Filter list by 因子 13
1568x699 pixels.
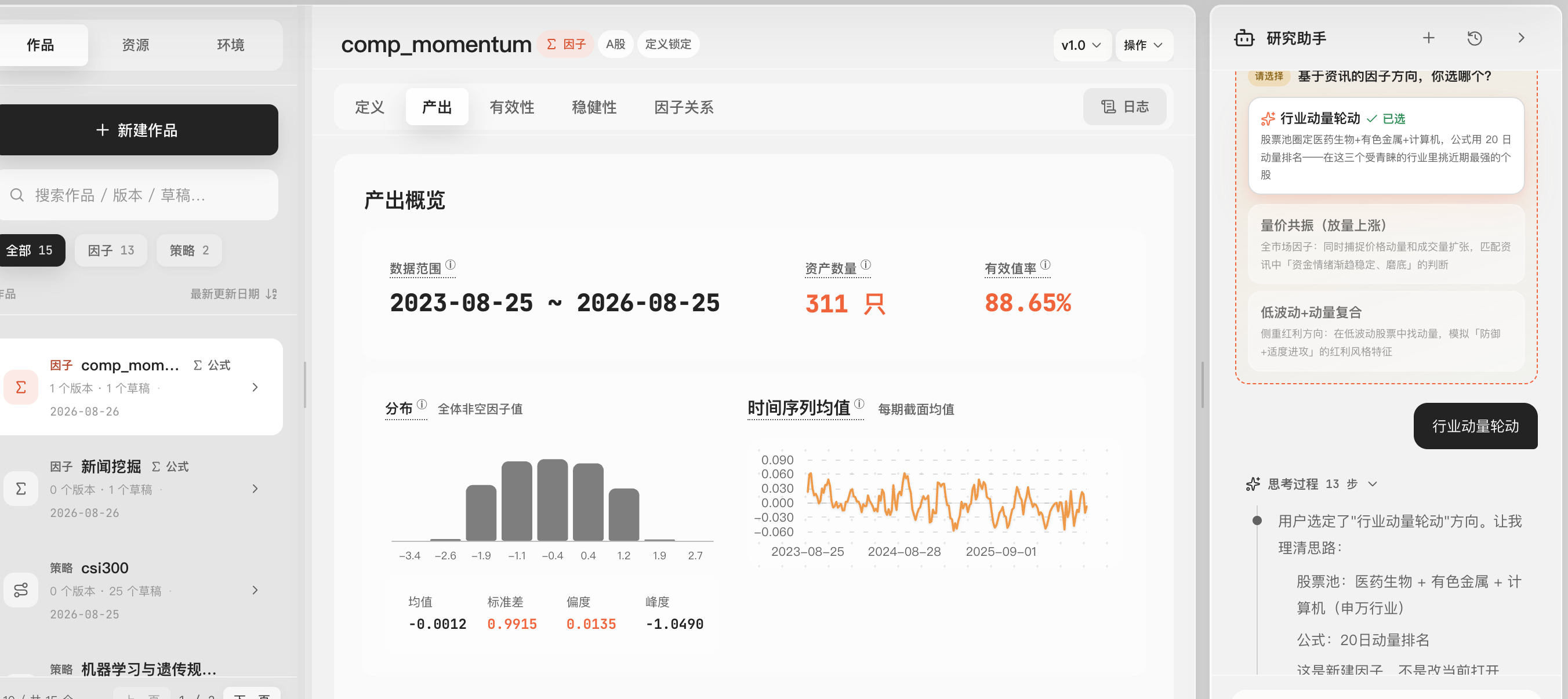(x=111, y=250)
